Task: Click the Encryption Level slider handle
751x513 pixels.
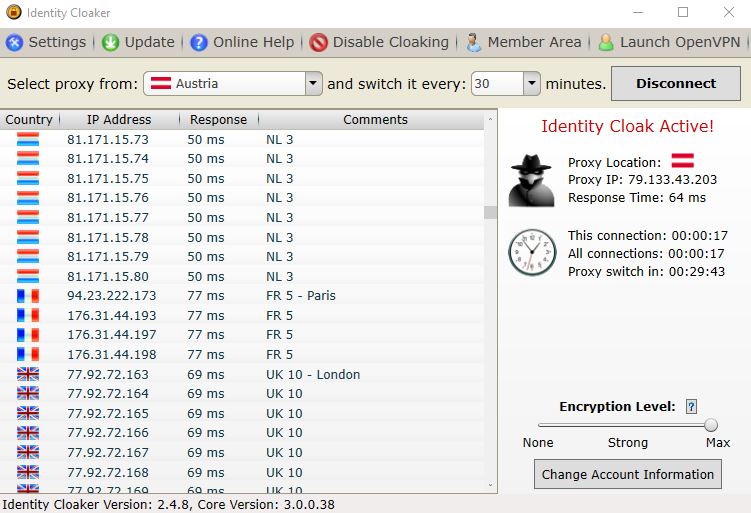Action: pos(711,425)
